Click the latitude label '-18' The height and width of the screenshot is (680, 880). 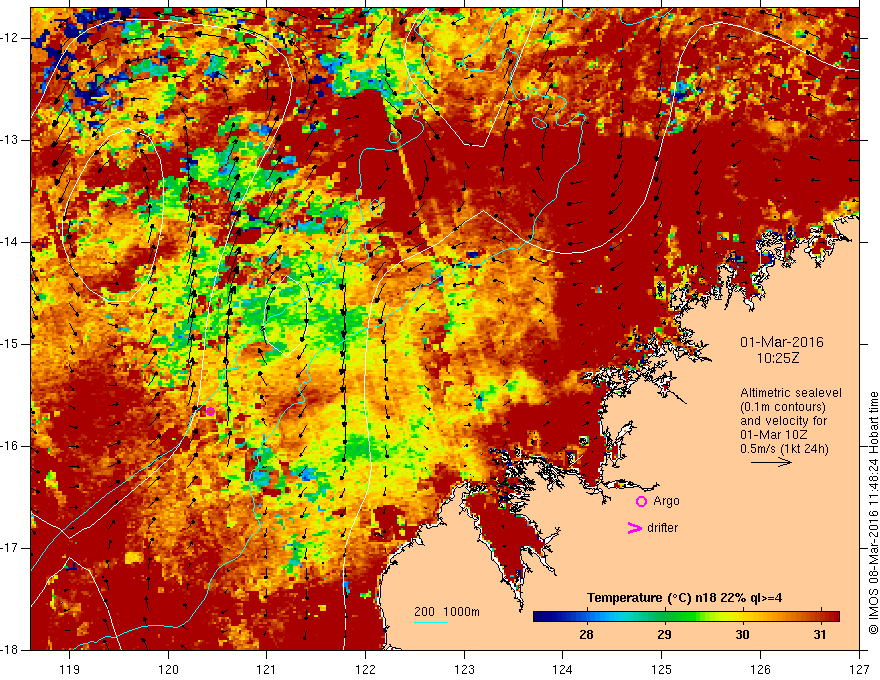[x=10, y=650]
